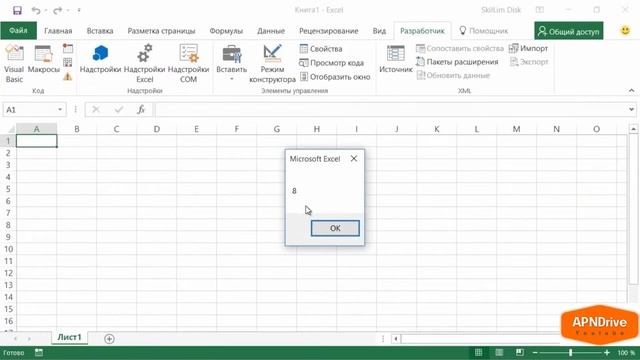This screenshot has height=360, width=640.
Task: Open Надстройки COM add-ins dialog
Action: point(189,64)
